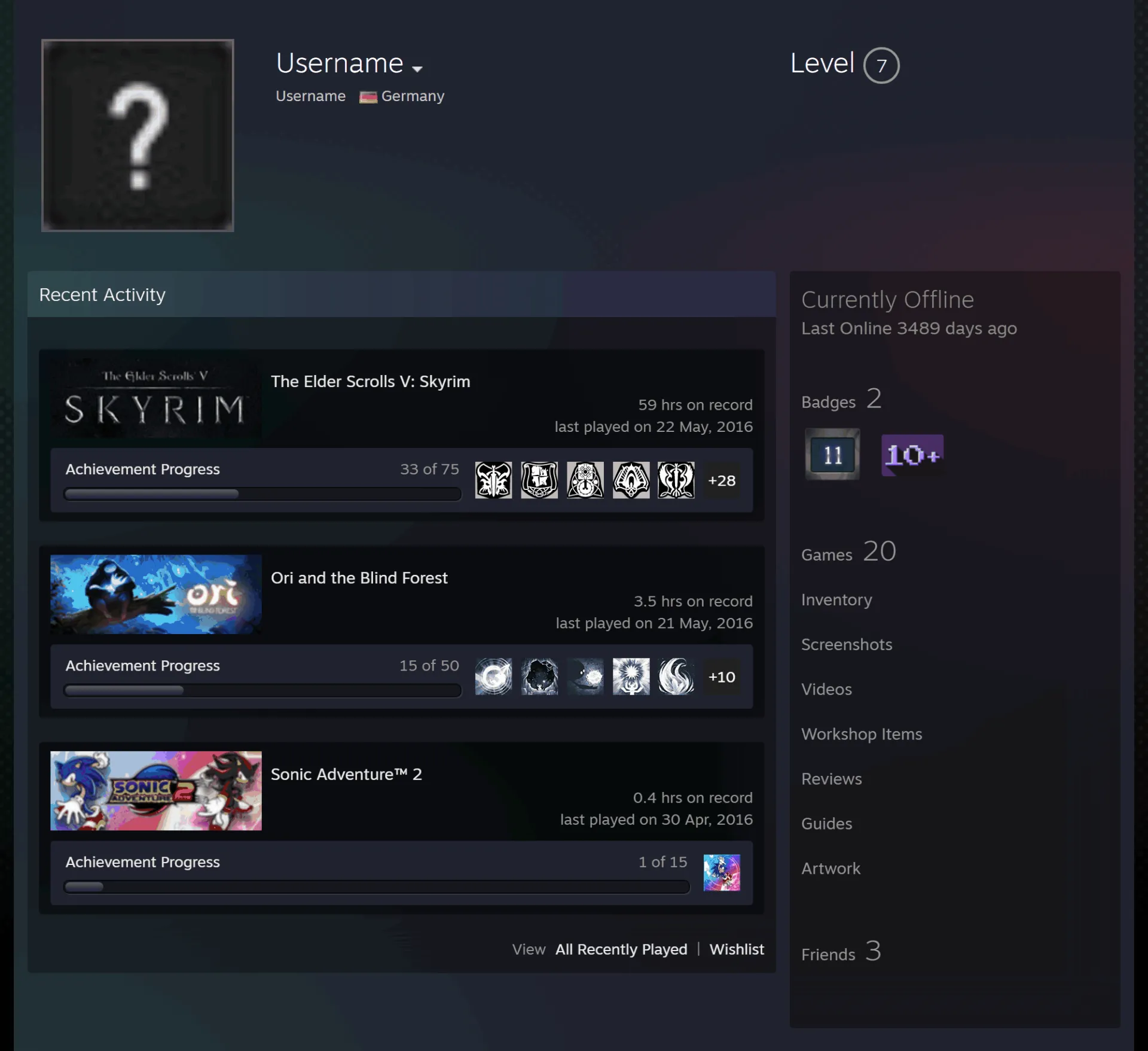1148x1051 pixels.
Task: Open the Ori and the Blind Forest banner
Action: [x=155, y=595]
